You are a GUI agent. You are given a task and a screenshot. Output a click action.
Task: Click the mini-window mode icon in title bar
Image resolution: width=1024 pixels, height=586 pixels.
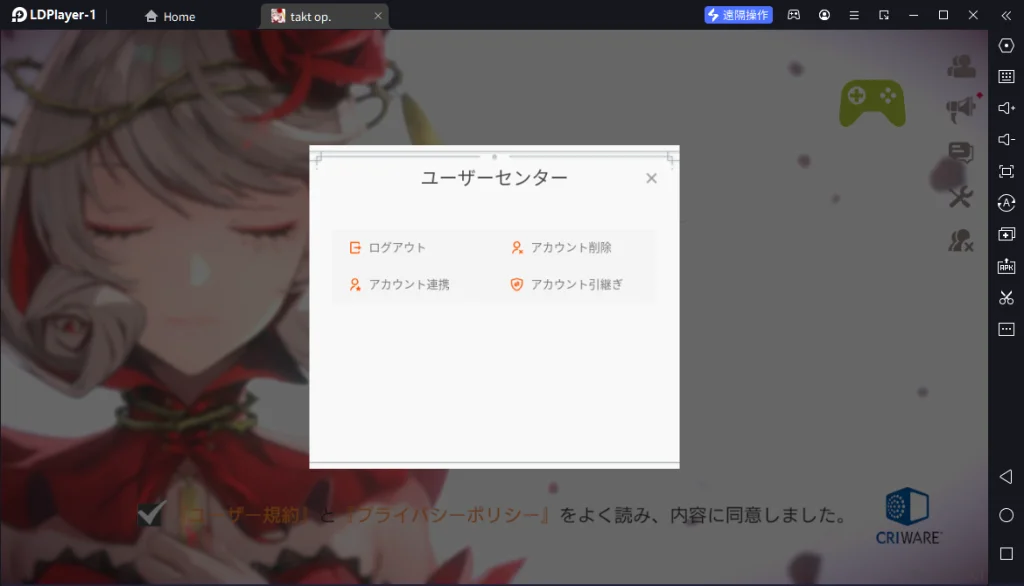884,15
